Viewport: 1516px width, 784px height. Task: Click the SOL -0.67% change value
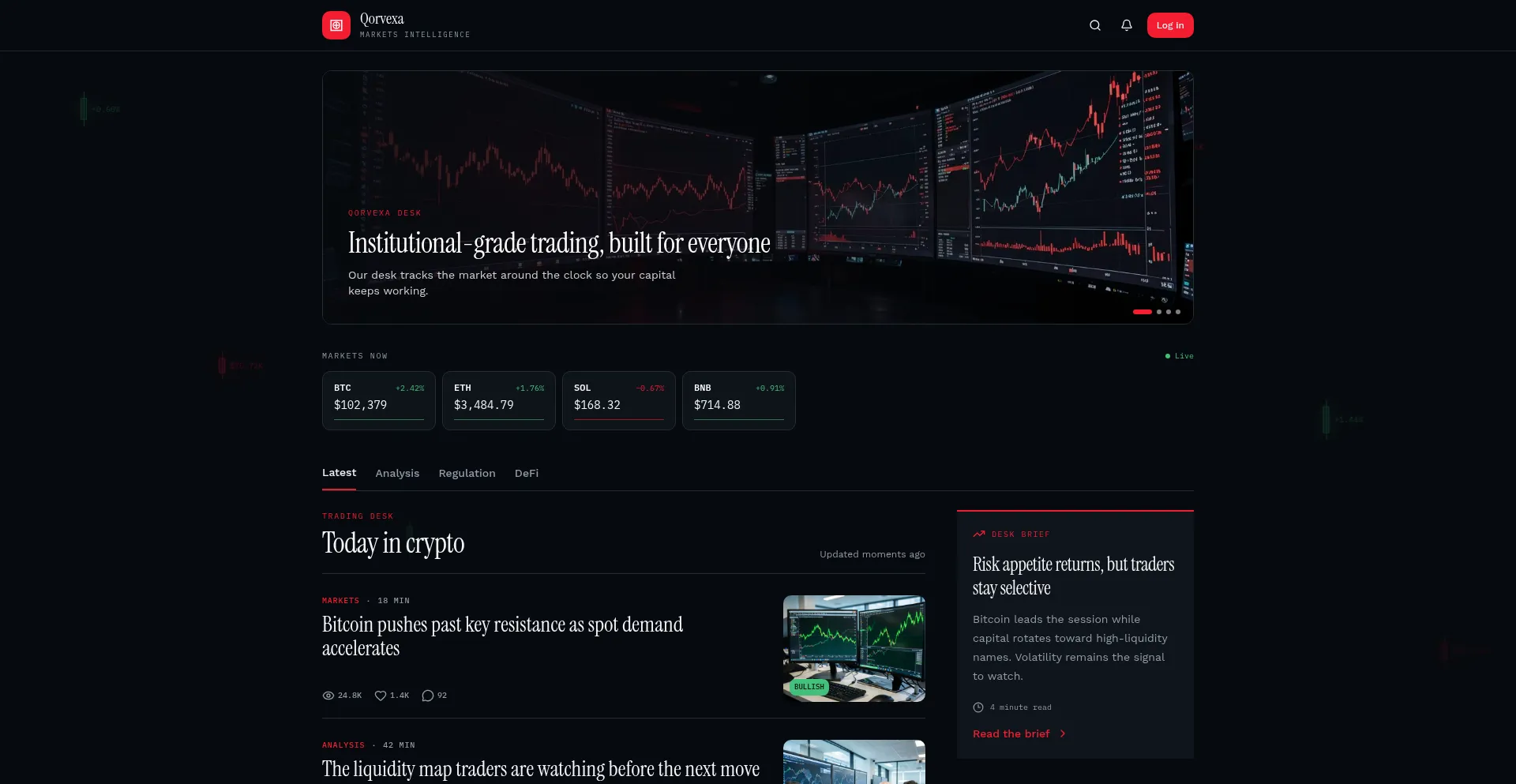(x=650, y=388)
